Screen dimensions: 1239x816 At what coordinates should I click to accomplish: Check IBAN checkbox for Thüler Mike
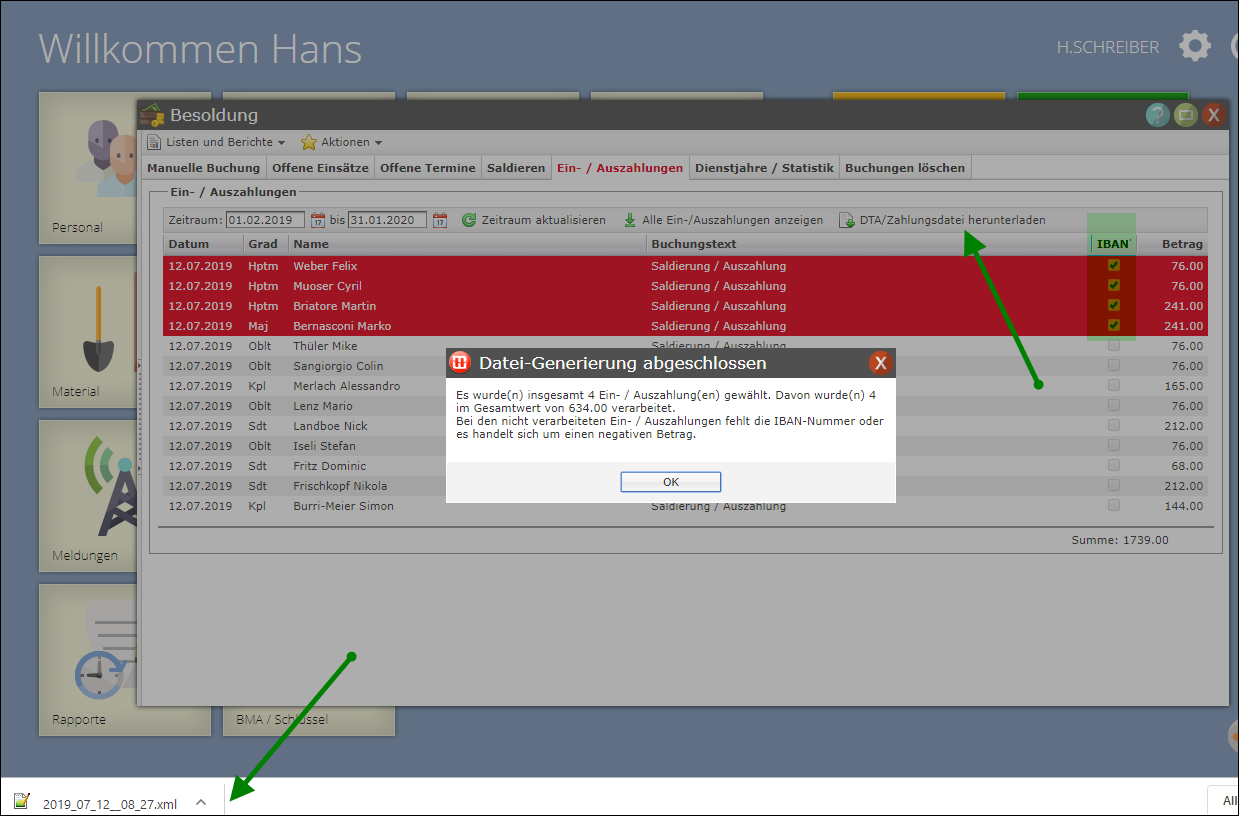pos(1113,346)
